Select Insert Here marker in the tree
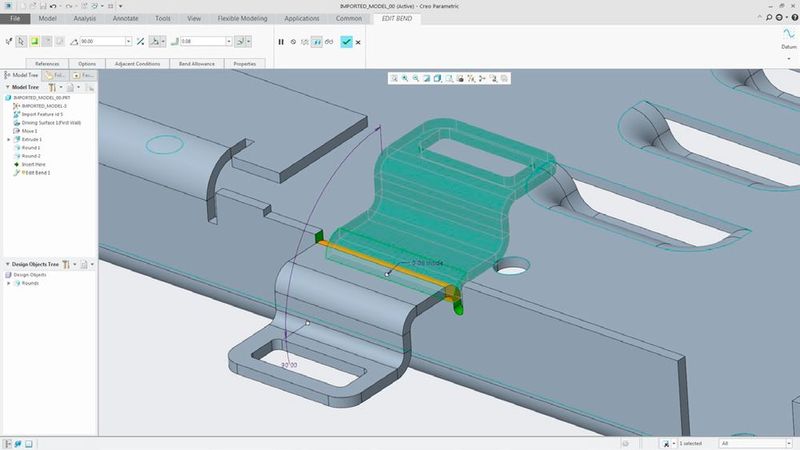800x450 pixels. point(33,164)
